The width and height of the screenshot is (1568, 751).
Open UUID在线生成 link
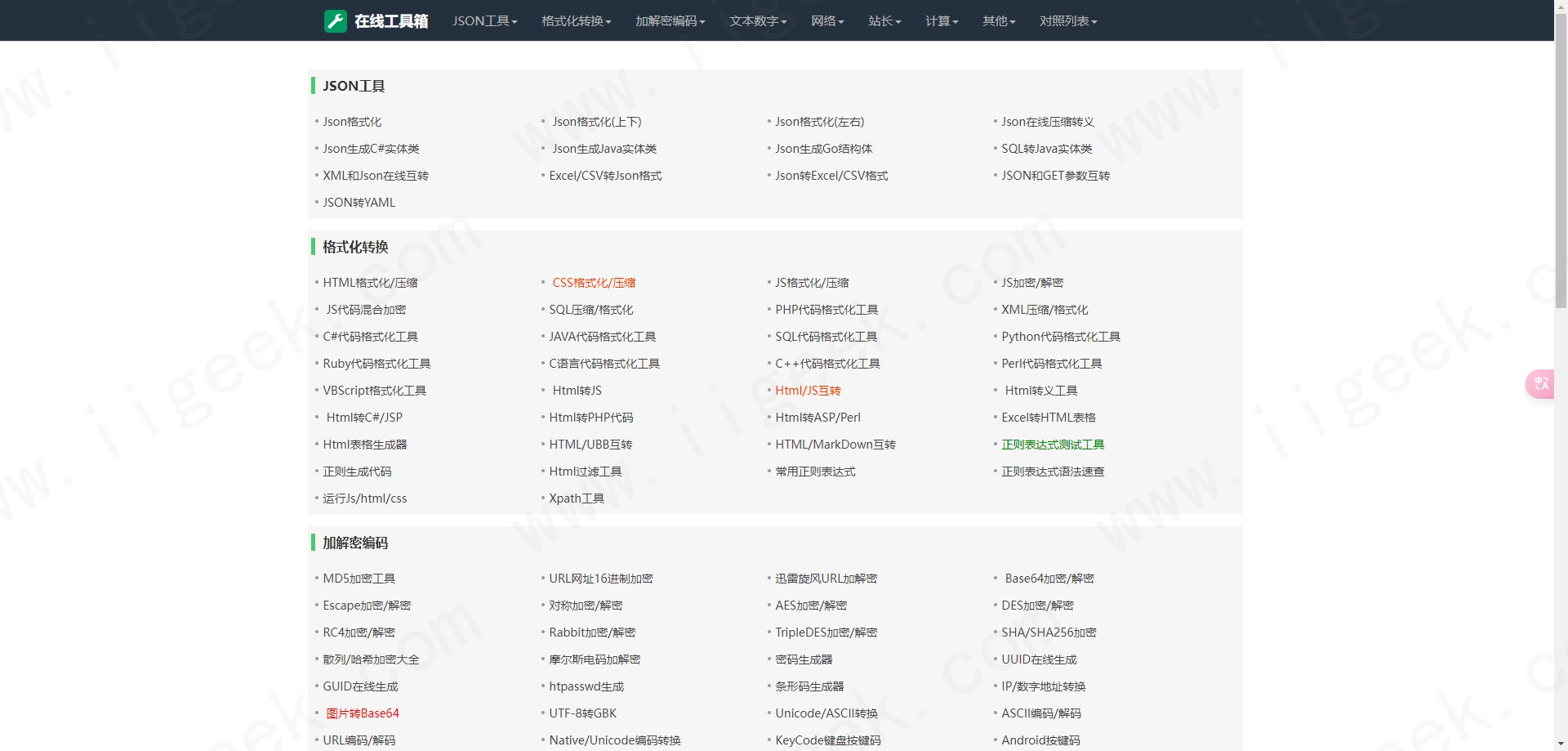coord(1039,659)
